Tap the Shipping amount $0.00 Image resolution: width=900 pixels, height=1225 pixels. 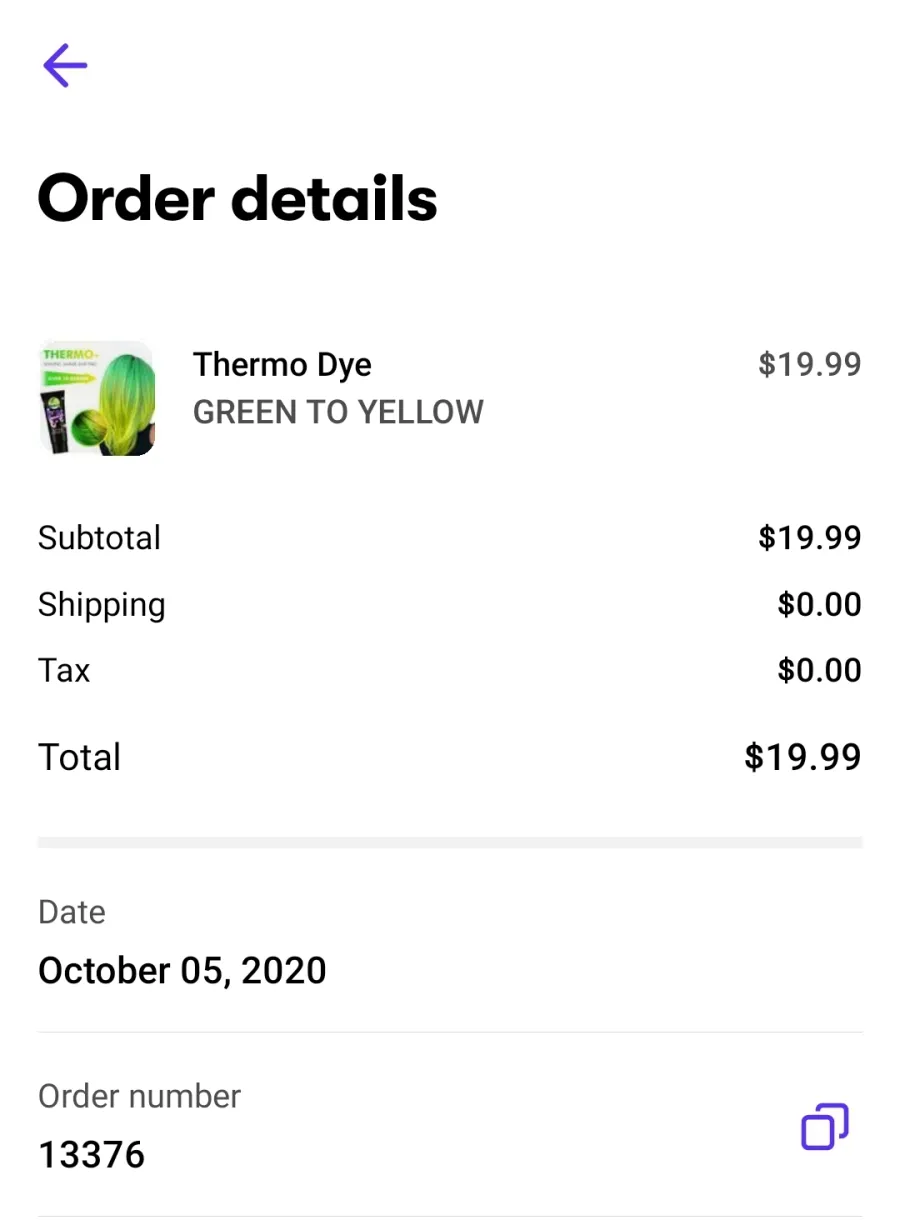click(819, 604)
